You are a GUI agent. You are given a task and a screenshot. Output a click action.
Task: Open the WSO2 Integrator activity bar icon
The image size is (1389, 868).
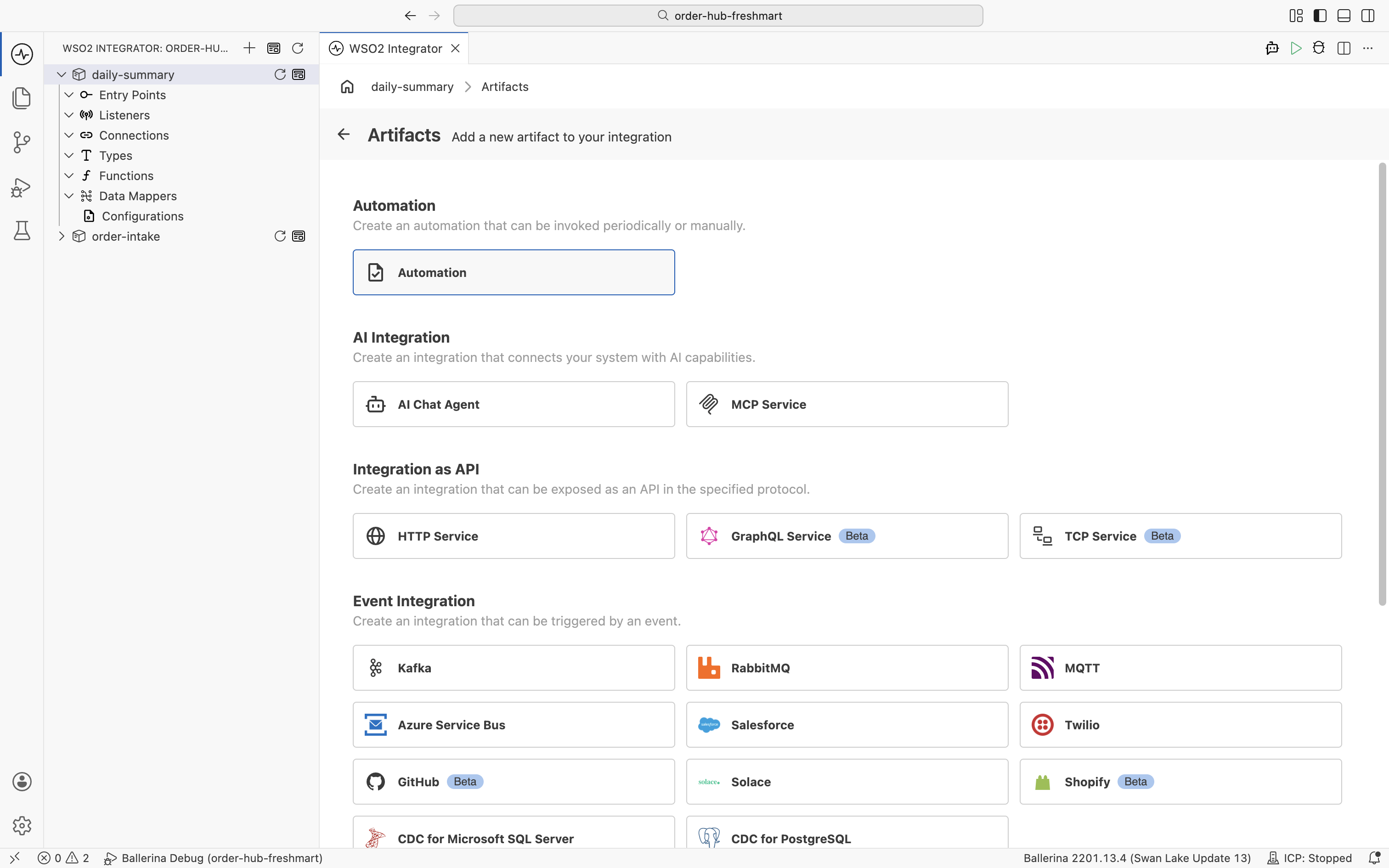[22, 54]
